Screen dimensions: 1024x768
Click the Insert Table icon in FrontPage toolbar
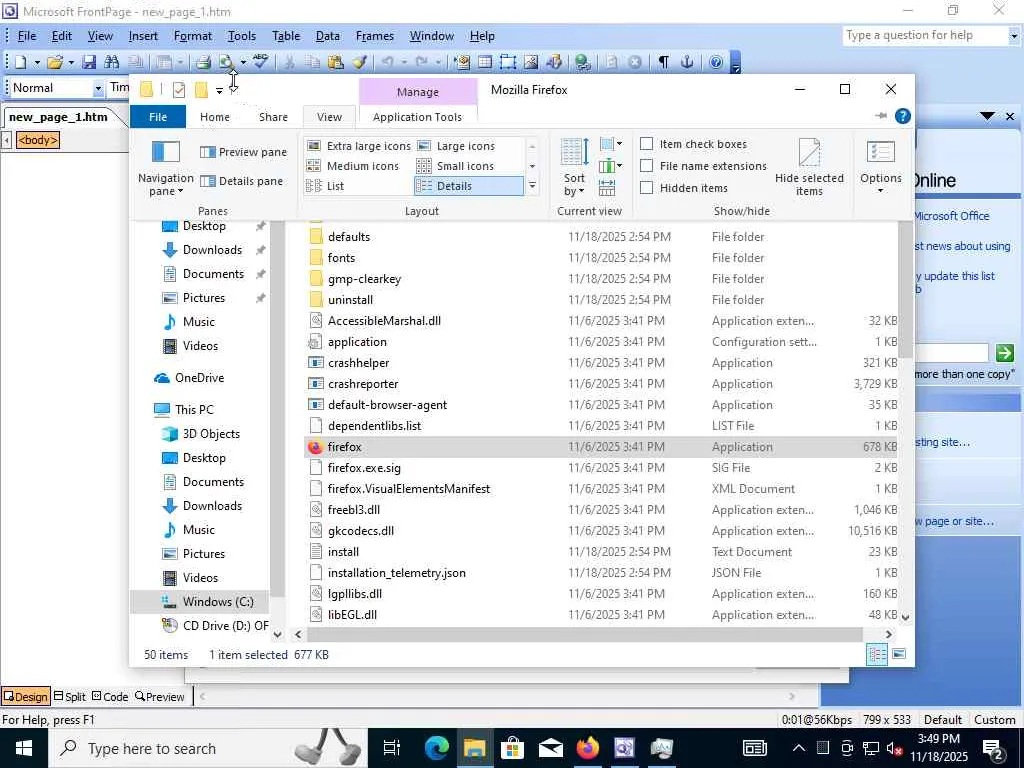click(x=485, y=62)
